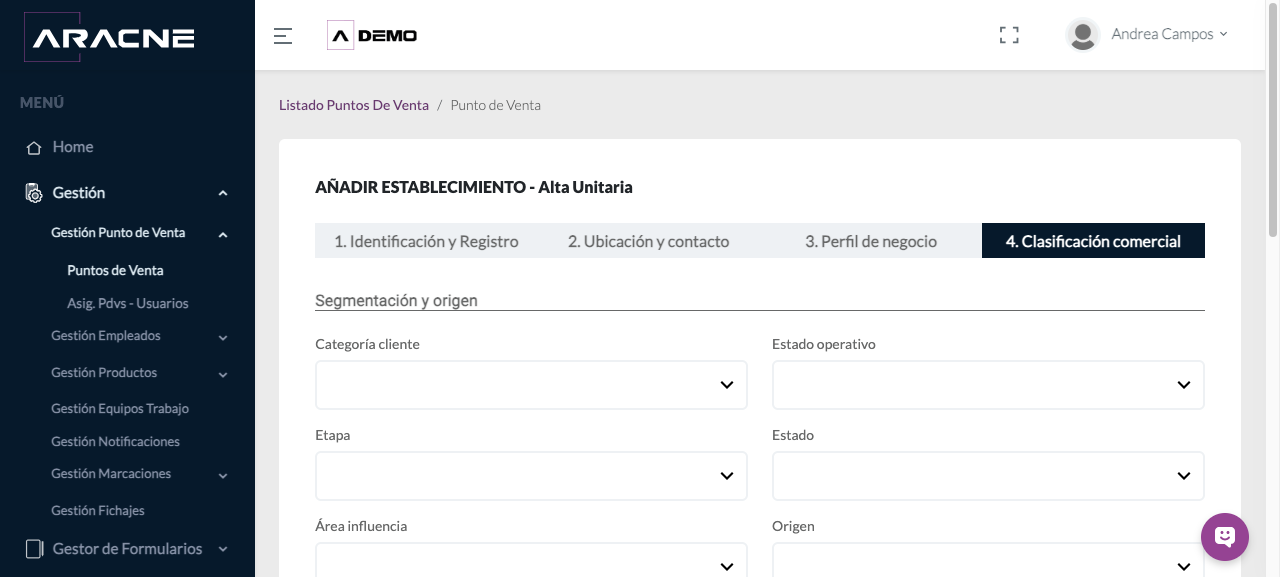Screen dimensions: 1280x577
Task: Collapse the Gestión section chevron
Action: (223, 193)
